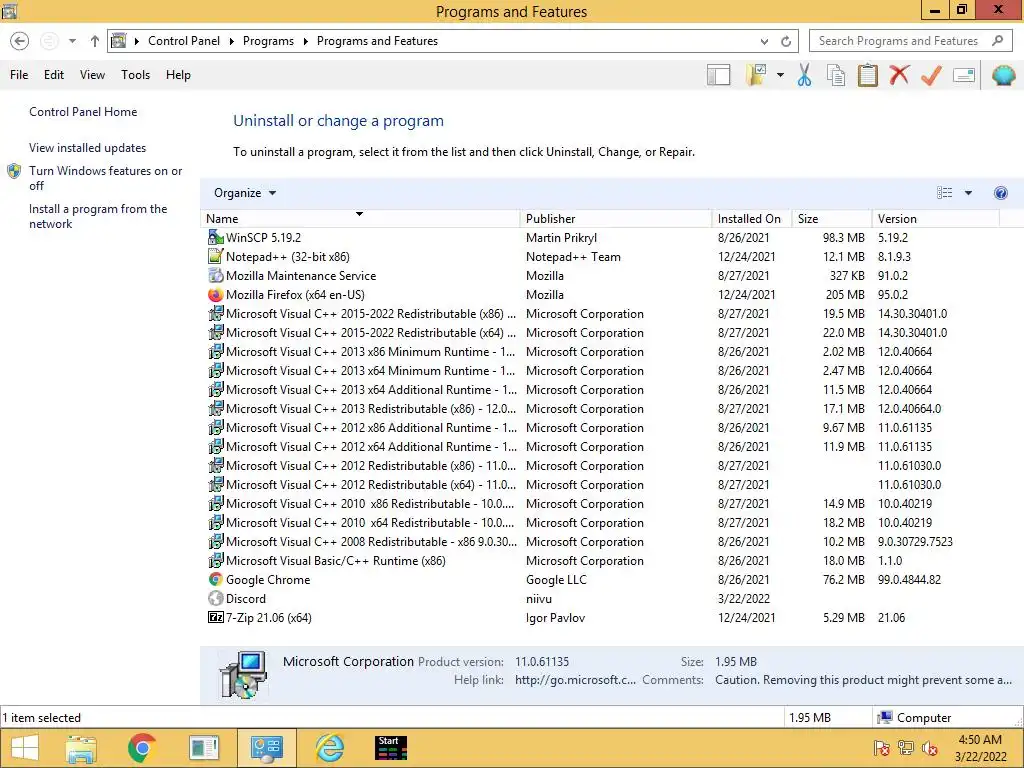The width and height of the screenshot is (1024, 768).
Task: Open the Start button on taskbar
Action: [24, 748]
